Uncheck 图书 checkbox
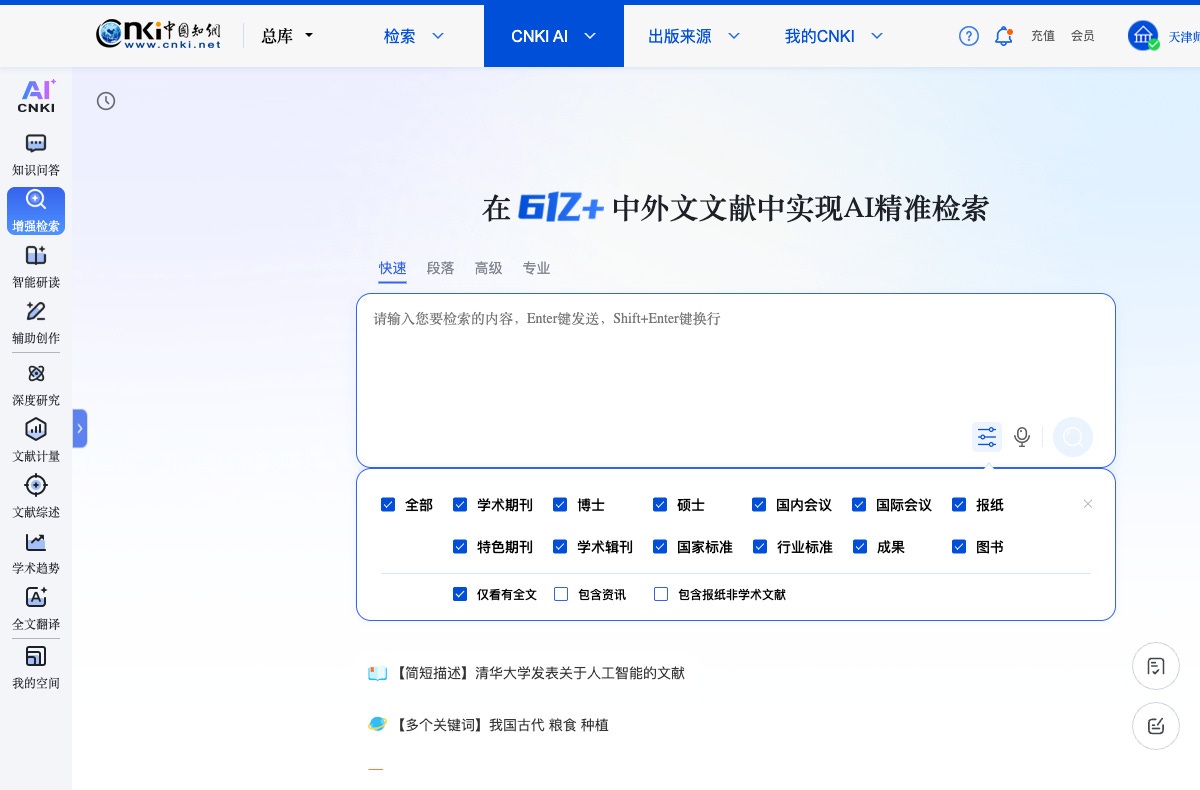Viewport: 1200px width, 790px height. (959, 547)
